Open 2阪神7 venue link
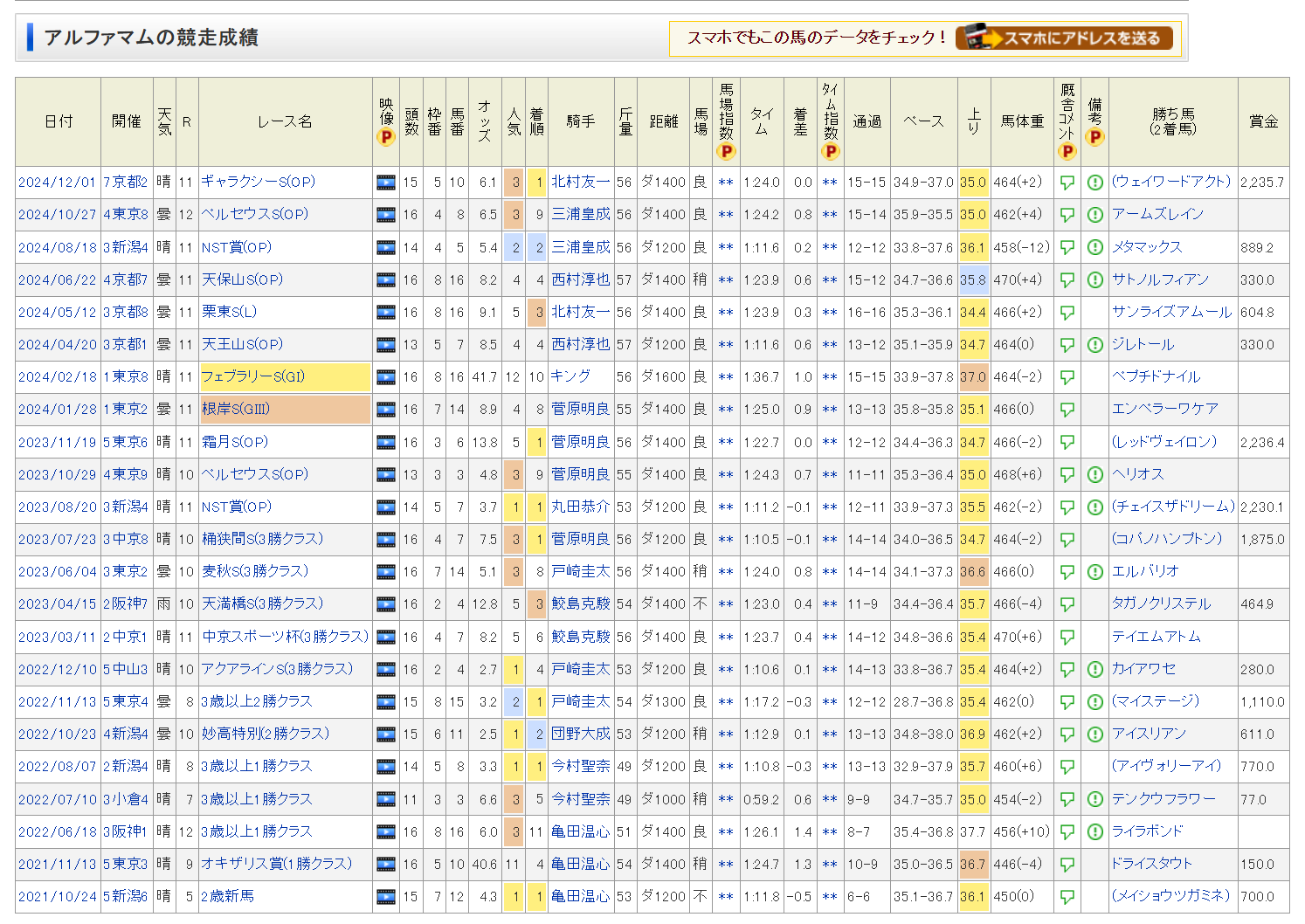This screenshot has height=924, width=1305. coord(126,603)
